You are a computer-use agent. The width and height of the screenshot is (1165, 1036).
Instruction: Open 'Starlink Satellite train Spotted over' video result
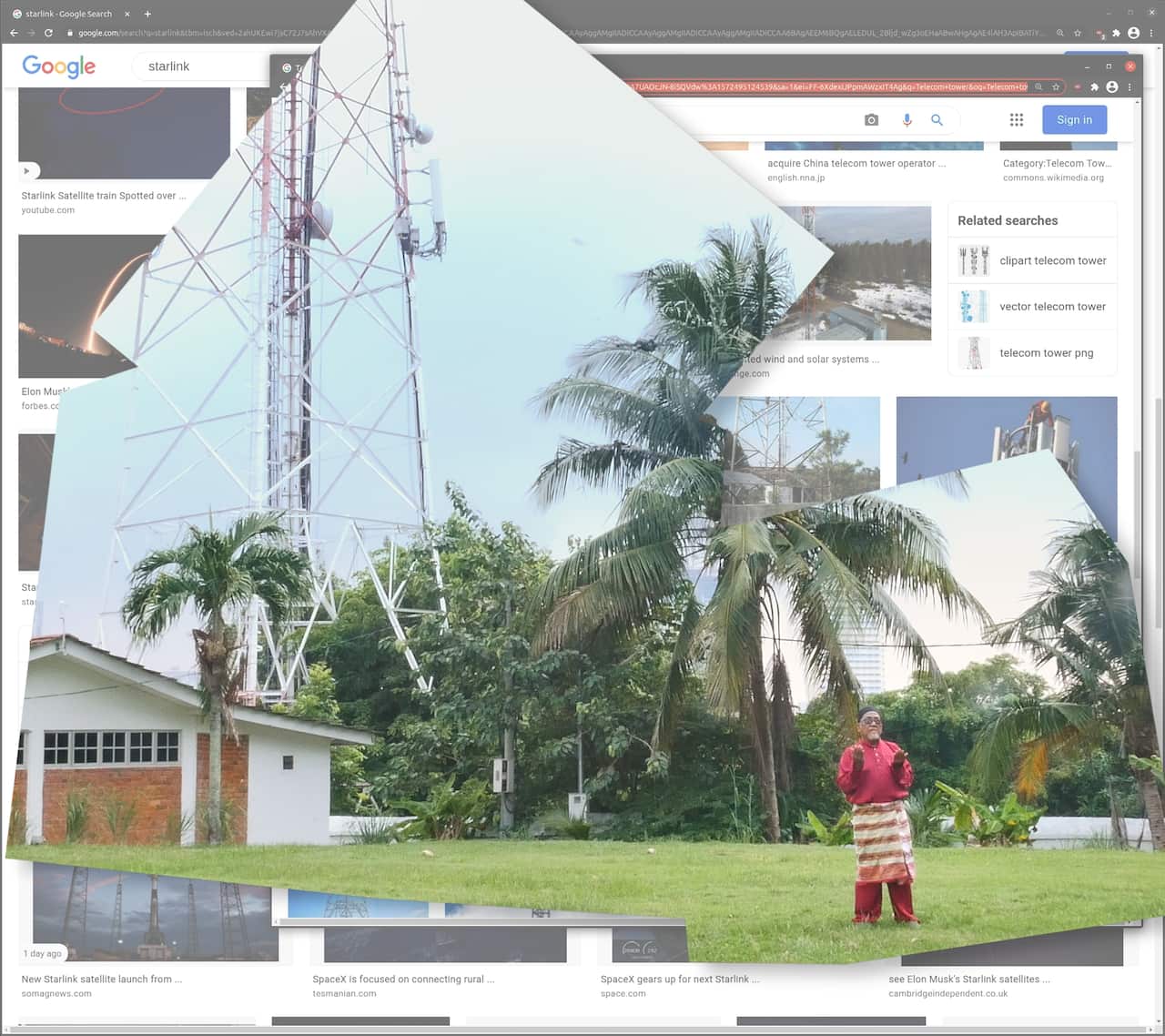pyautogui.click(x=103, y=196)
